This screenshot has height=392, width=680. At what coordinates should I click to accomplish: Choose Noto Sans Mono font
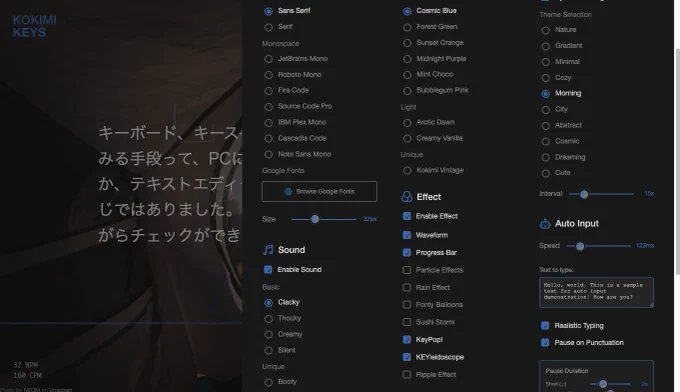pos(268,154)
